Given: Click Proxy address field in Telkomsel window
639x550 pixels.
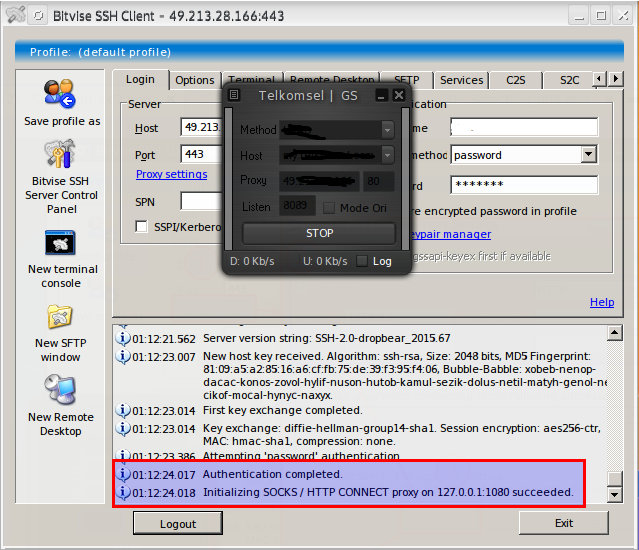Looking at the screenshot, I should tap(319, 181).
